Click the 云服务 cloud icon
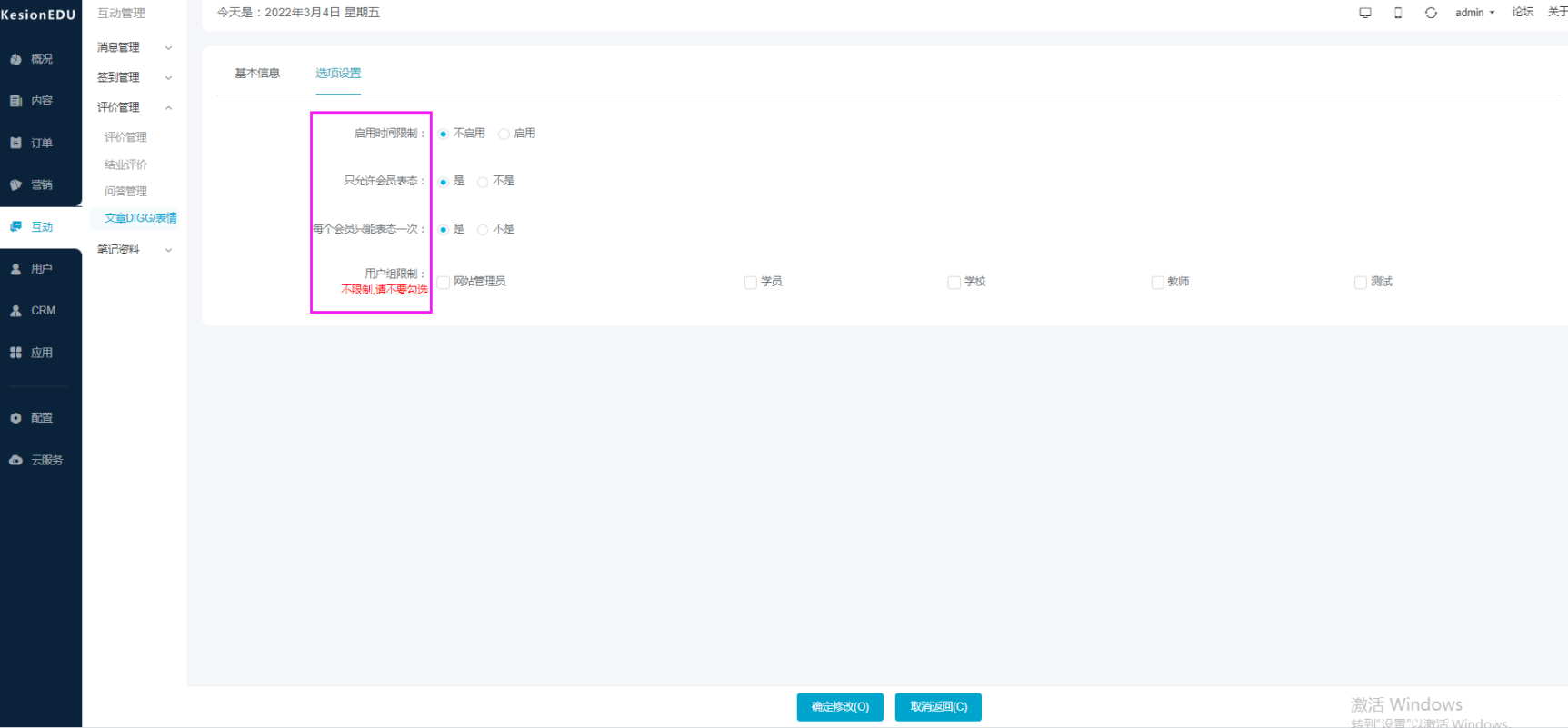This screenshot has width=1568, height=728. [x=16, y=460]
